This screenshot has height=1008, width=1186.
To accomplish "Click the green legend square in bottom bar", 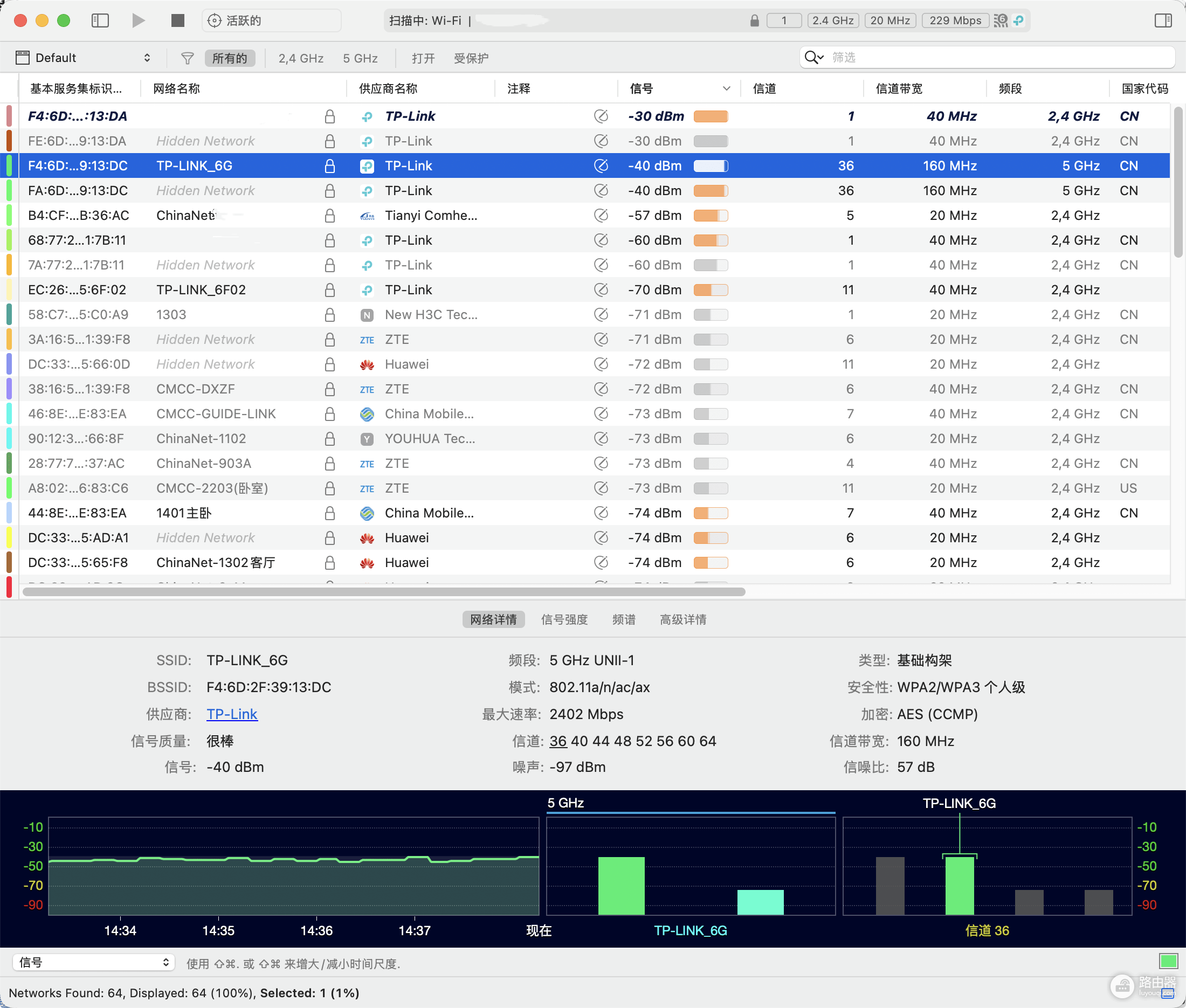I will pyautogui.click(x=1168, y=961).
